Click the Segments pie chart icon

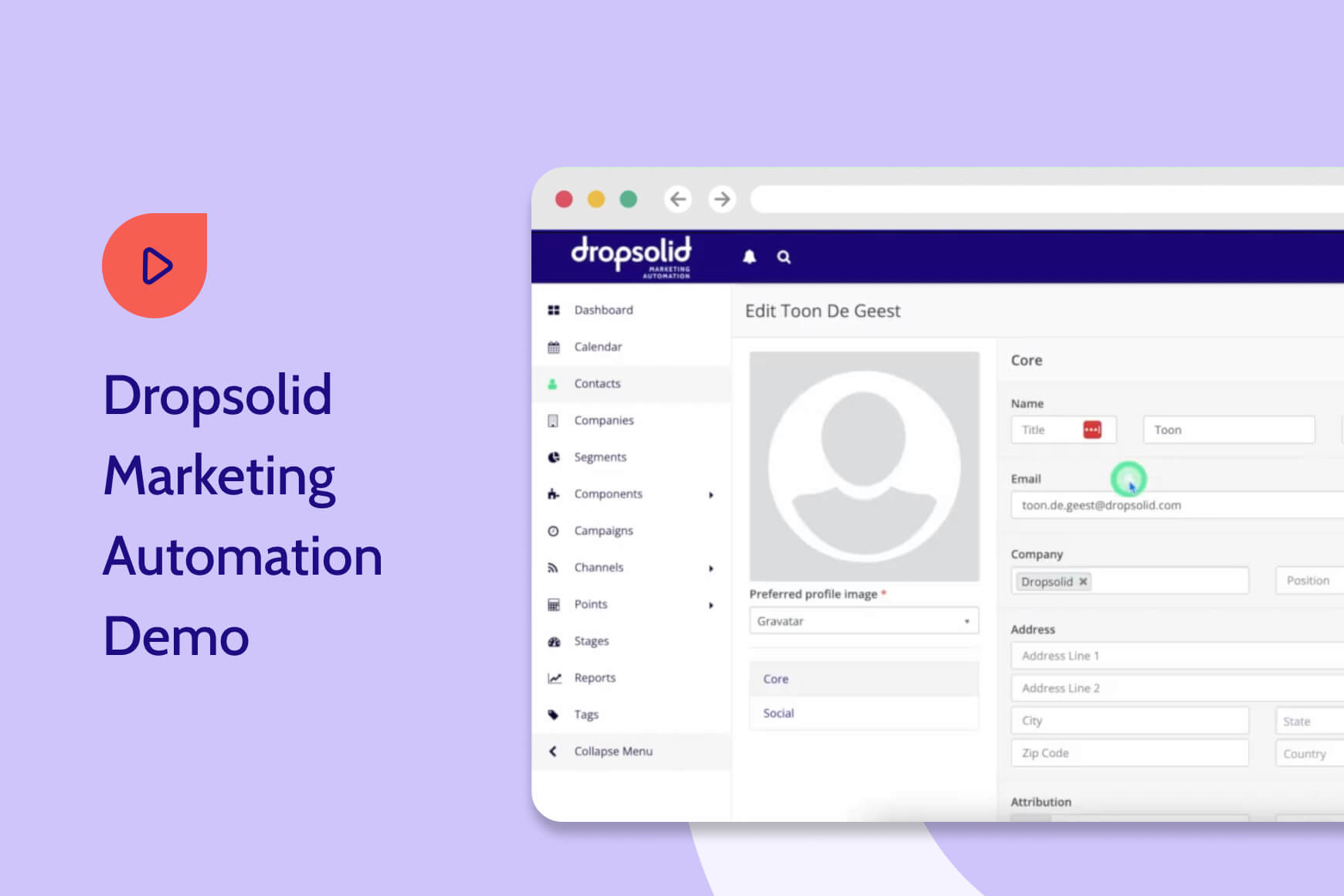coord(553,457)
